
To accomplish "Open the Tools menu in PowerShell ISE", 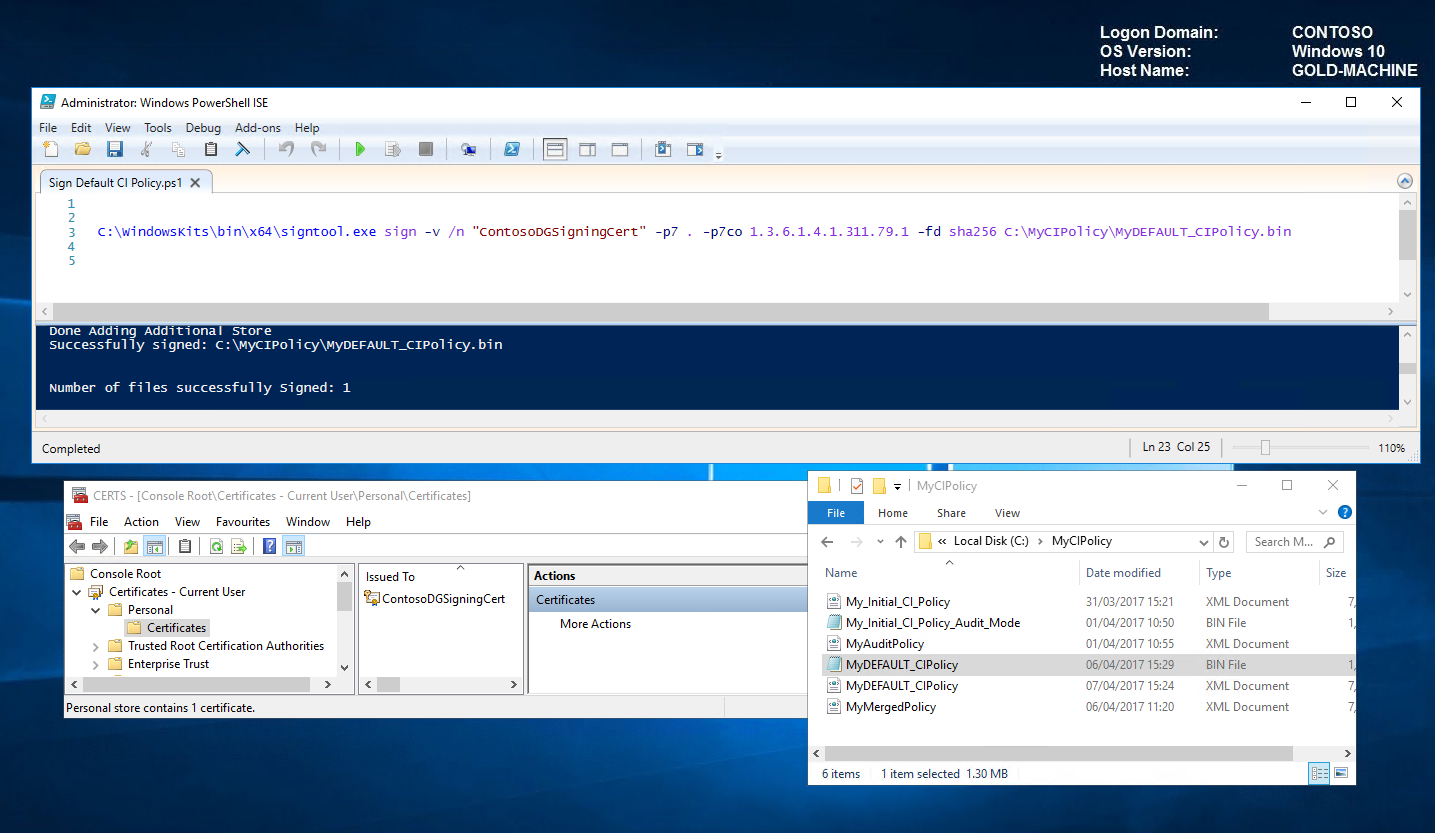I will (x=158, y=128).
